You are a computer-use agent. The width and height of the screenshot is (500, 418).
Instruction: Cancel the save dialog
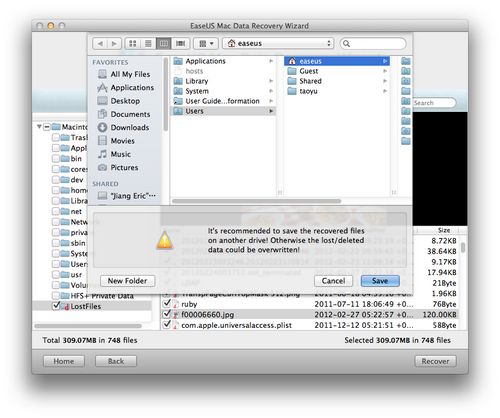coord(333,281)
